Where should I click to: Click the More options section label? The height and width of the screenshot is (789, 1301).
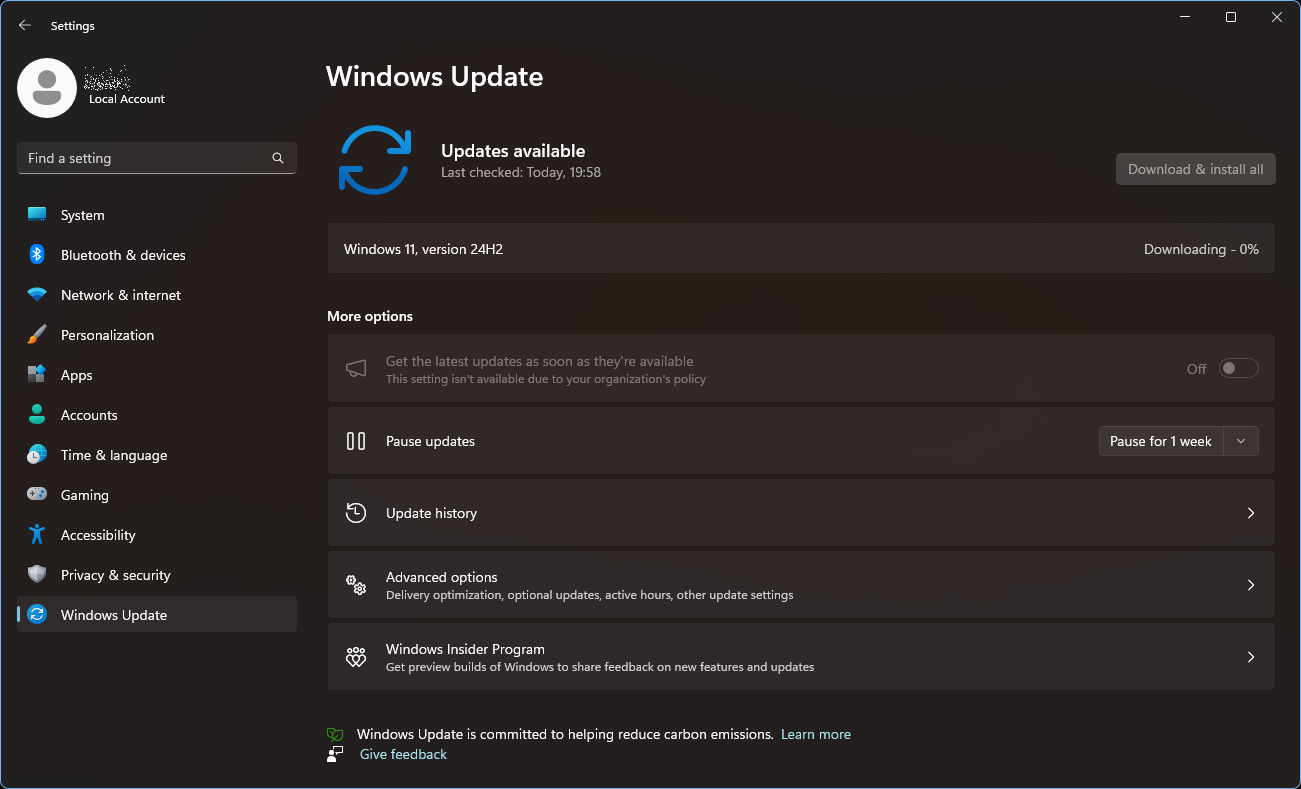370,316
